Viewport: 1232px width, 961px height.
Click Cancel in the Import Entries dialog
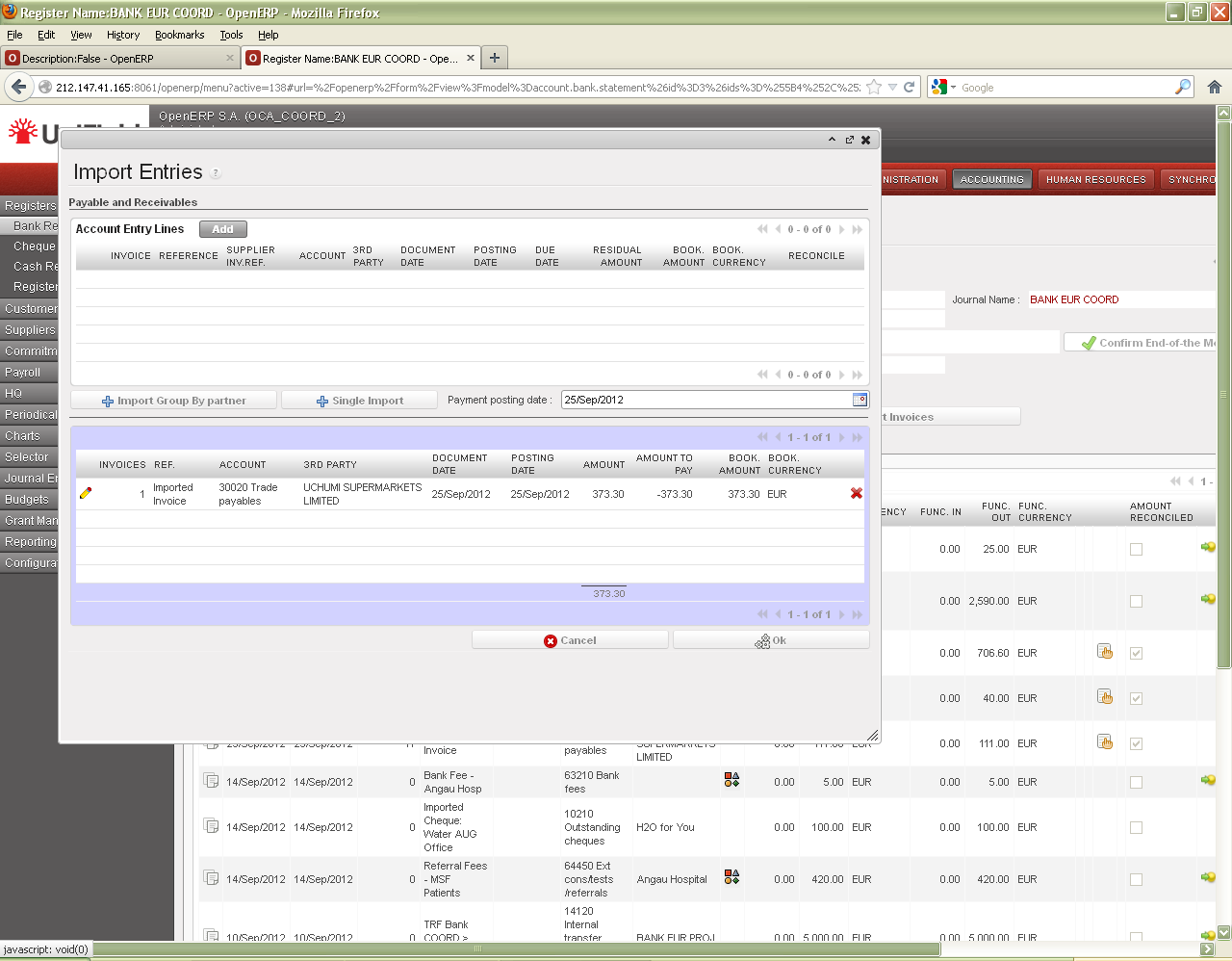[570, 640]
